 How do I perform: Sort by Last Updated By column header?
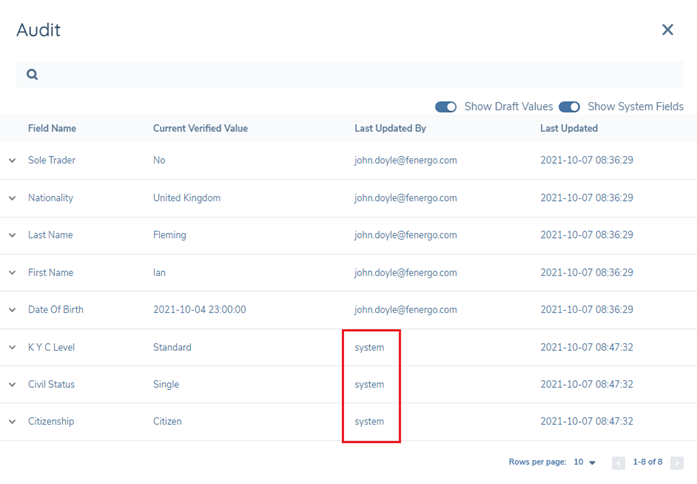[390, 128]
